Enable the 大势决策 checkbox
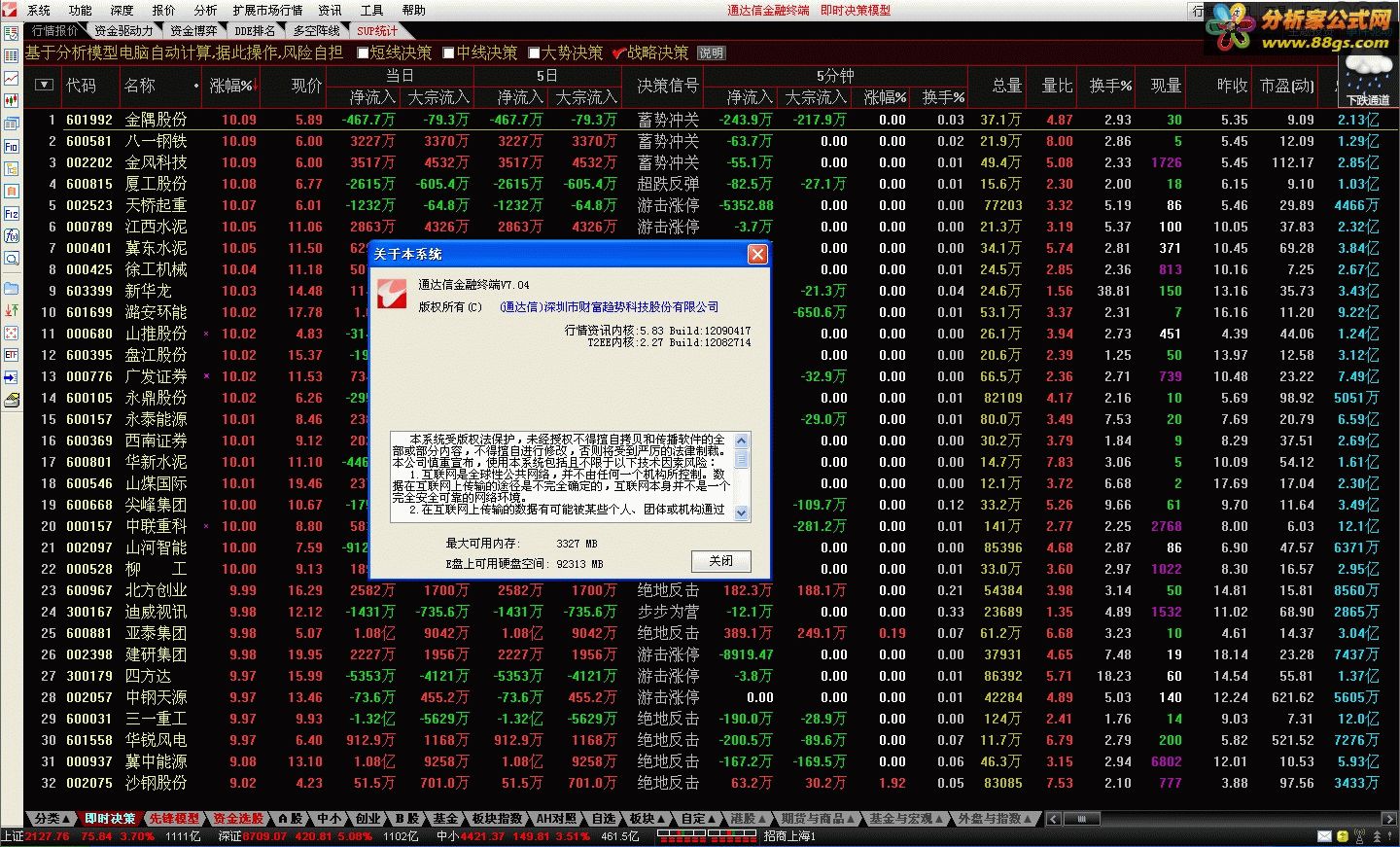 pos(534,53)
